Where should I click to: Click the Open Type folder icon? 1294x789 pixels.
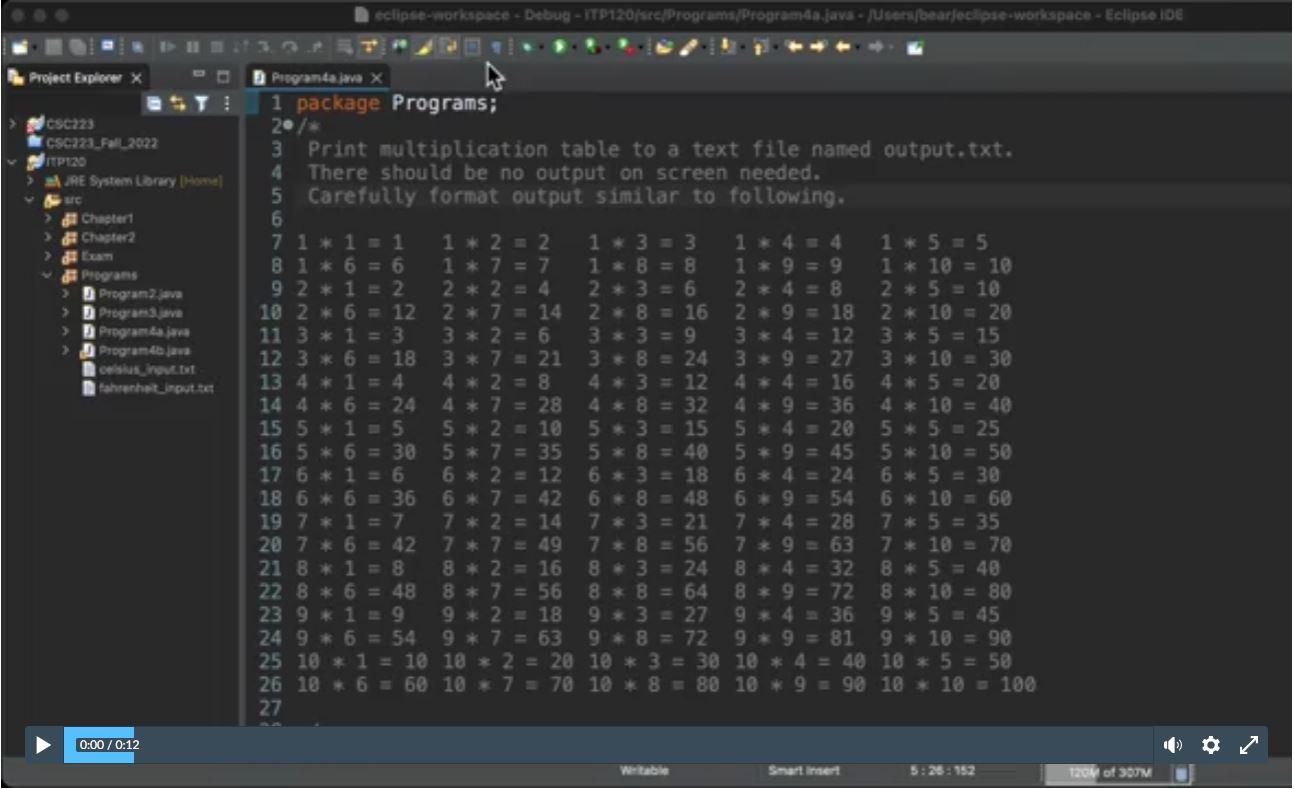664,47
